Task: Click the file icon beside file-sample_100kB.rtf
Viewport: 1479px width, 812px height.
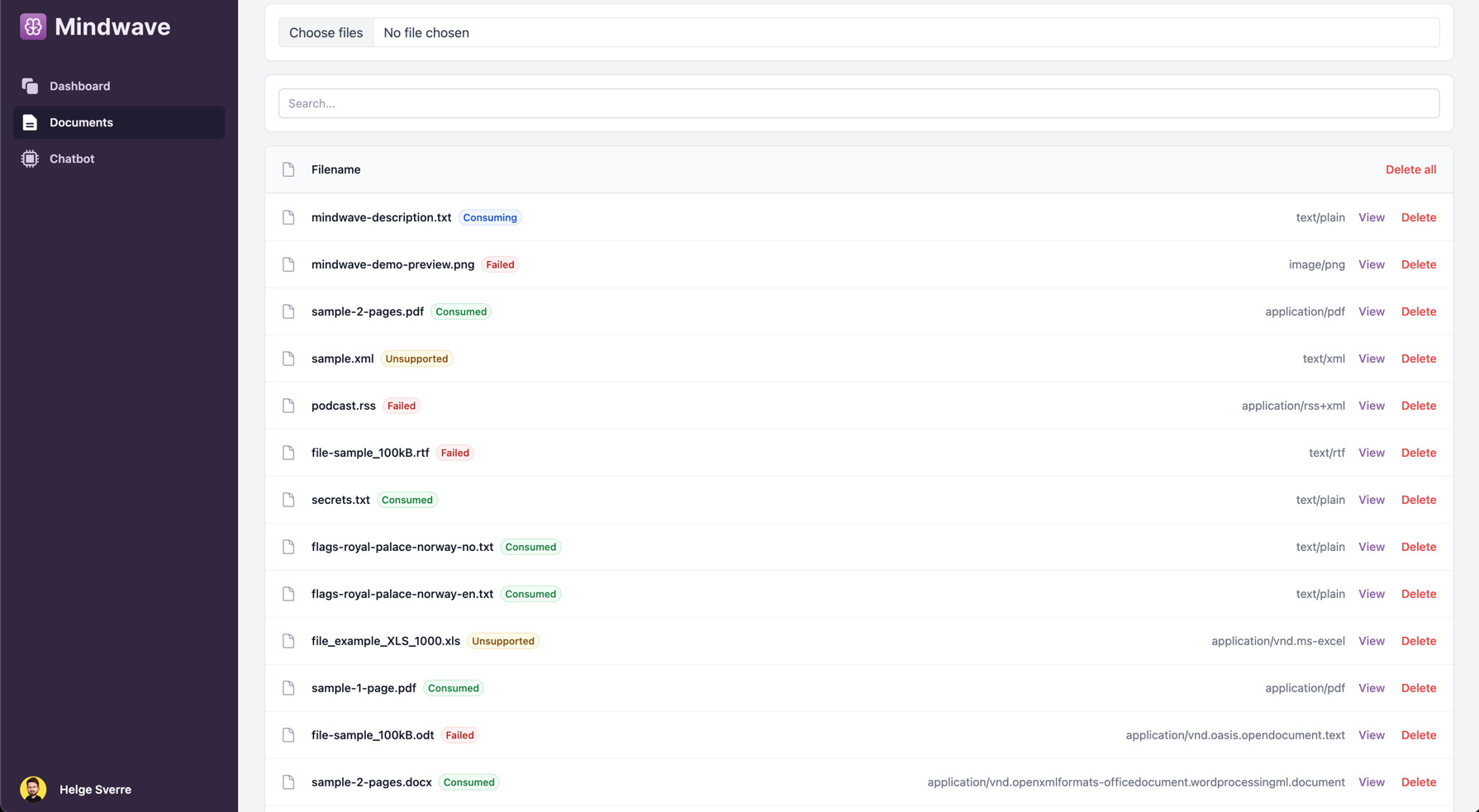Action: 288,453
